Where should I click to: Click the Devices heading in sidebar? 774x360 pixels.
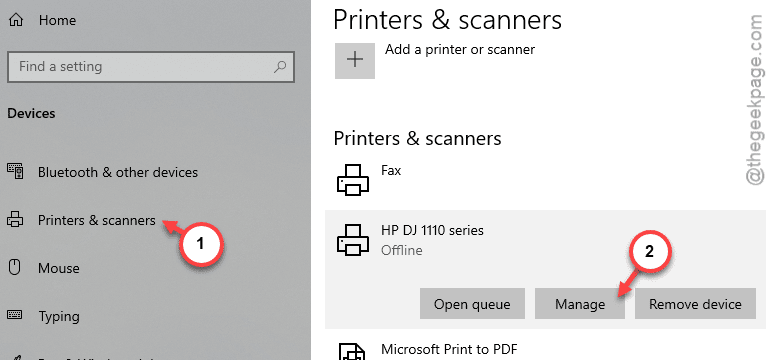click(x=31, y=114)
